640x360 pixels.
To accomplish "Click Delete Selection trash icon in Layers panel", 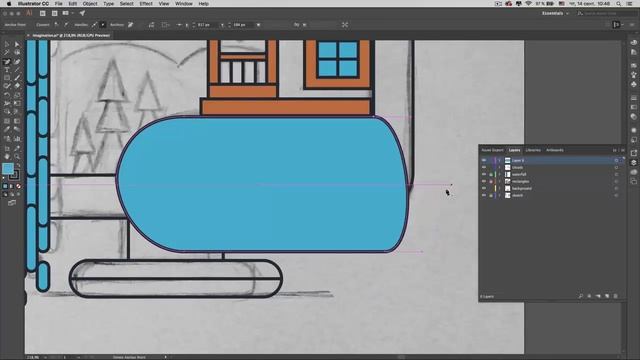I will 616,296.
